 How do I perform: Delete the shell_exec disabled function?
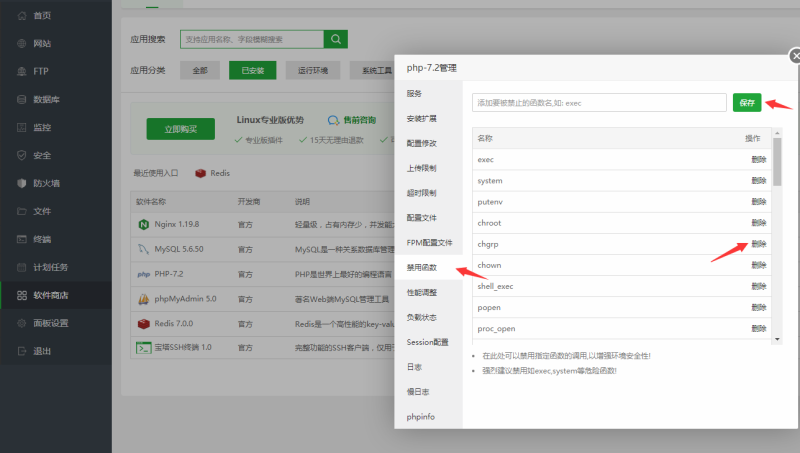(759, 286)
